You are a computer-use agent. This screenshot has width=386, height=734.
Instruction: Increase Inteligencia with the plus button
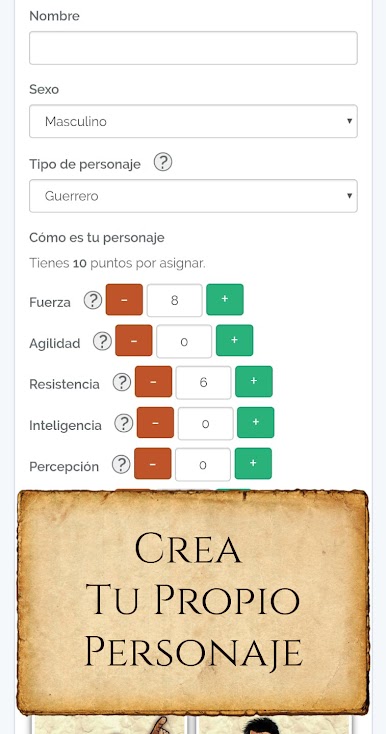[256, 423]
